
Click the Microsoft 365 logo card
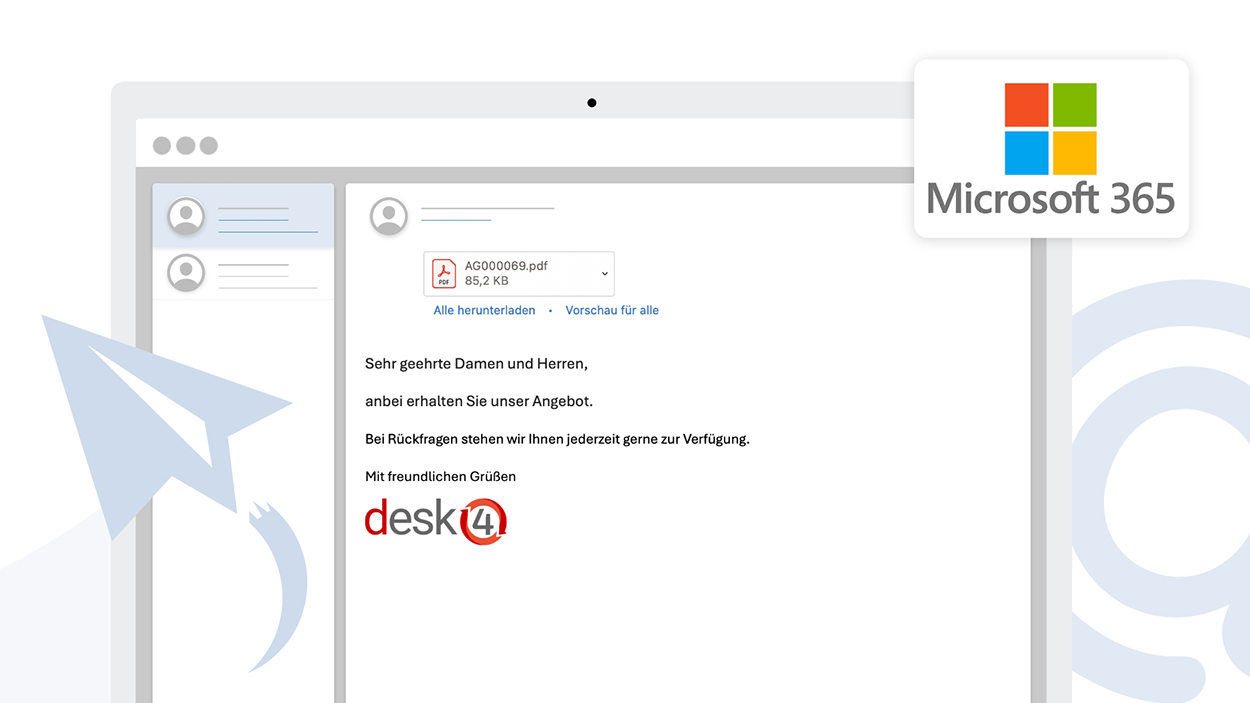[1051, 148]
